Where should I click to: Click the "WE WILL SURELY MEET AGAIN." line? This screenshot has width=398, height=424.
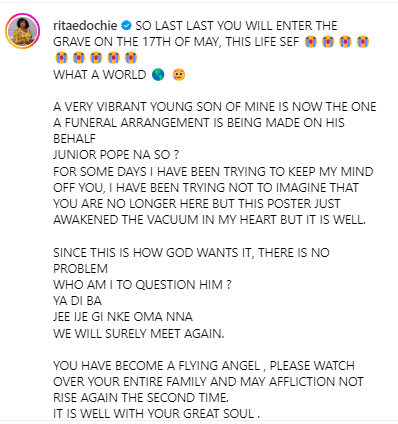click(139, 333)
